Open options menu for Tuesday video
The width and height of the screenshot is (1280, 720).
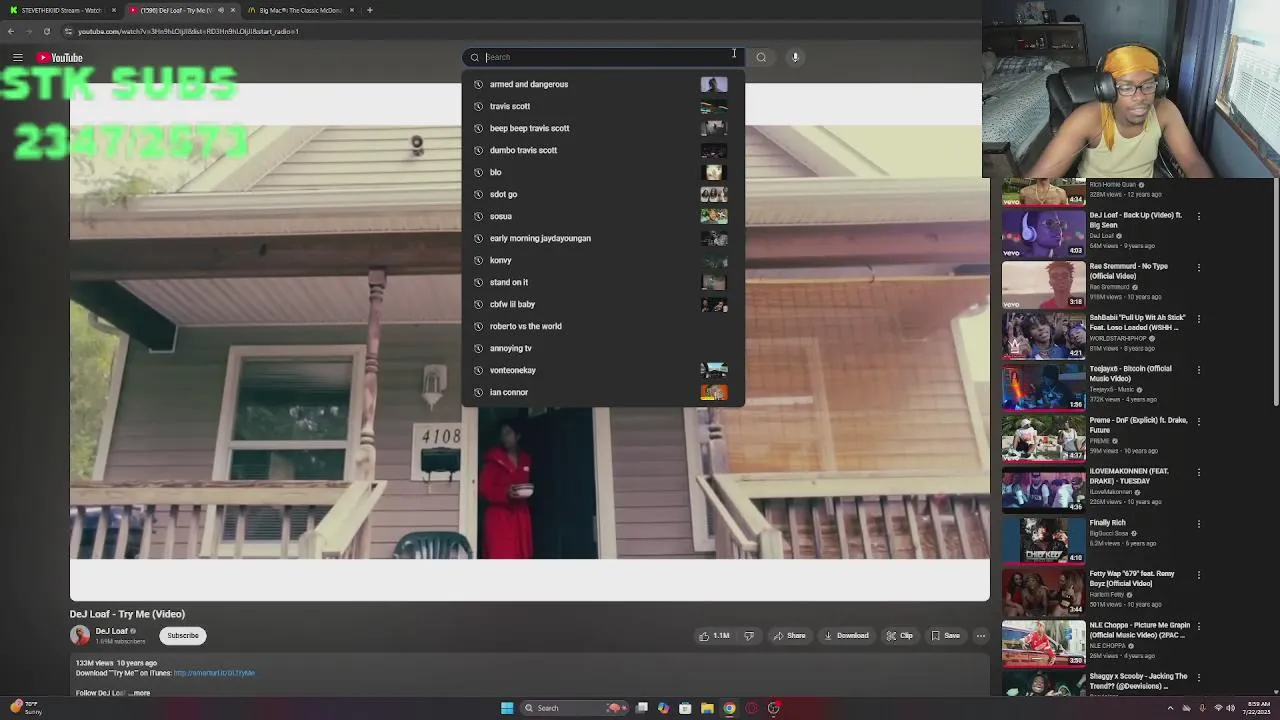pos(1199,472)
